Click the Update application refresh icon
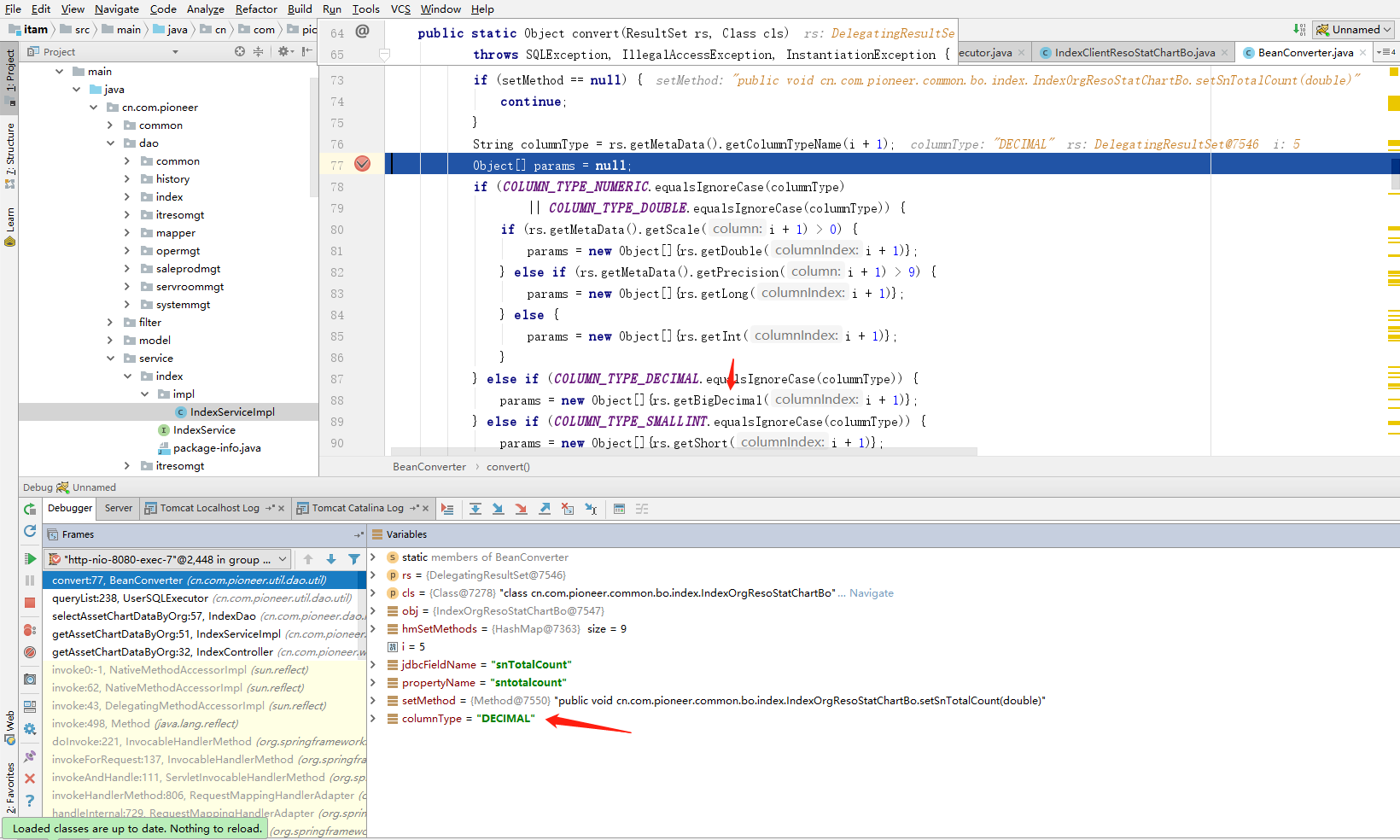1400x840 pixels. pos(30,531)
